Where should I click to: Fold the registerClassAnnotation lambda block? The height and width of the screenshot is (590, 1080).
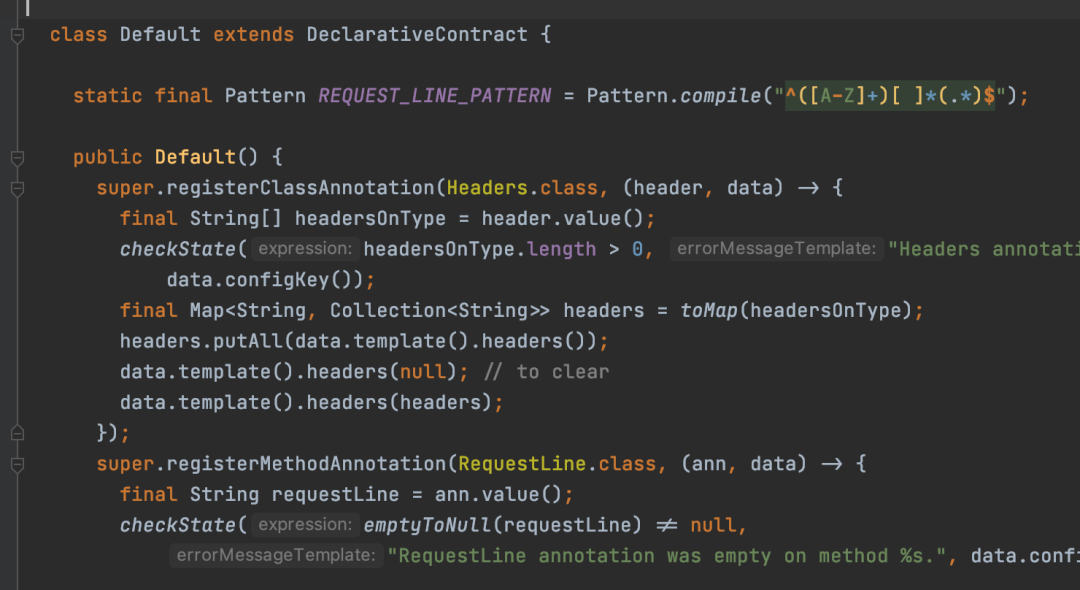pyautogui.click(x=18, y=189)
